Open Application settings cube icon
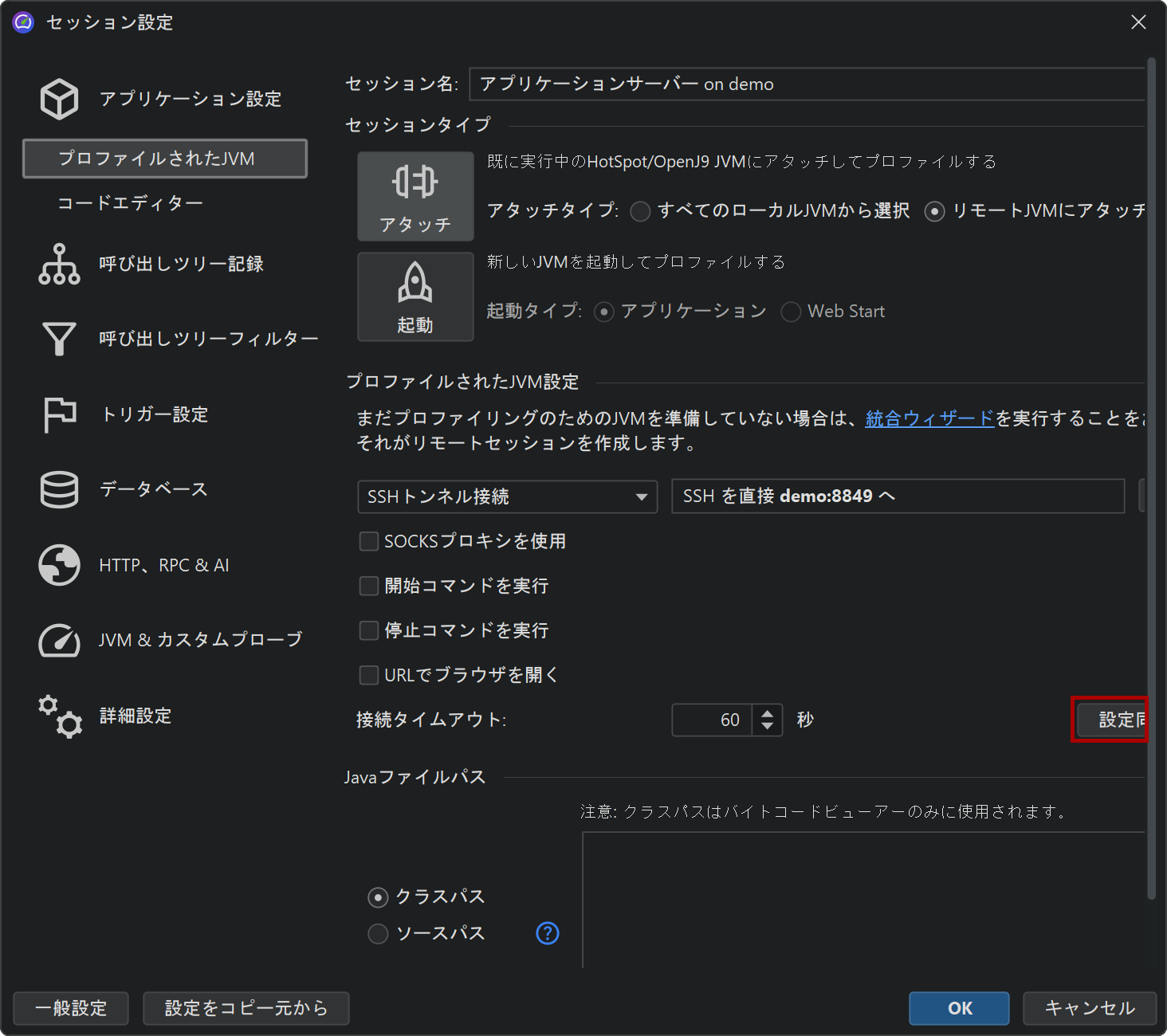 [59, 99]
